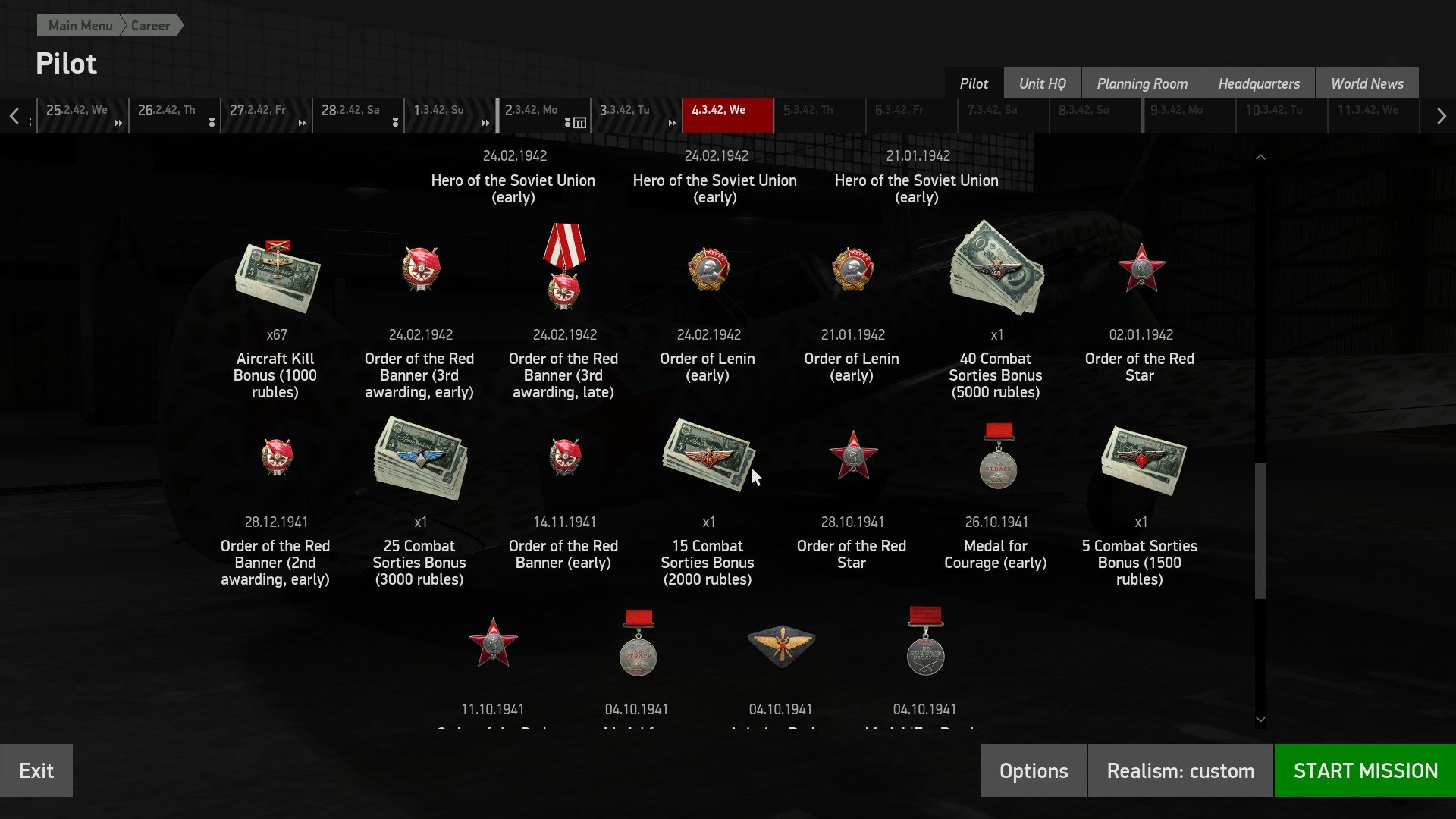Open the World News tab
This screenshot has width=1456, height=819.
click(x=1367, y=83)
